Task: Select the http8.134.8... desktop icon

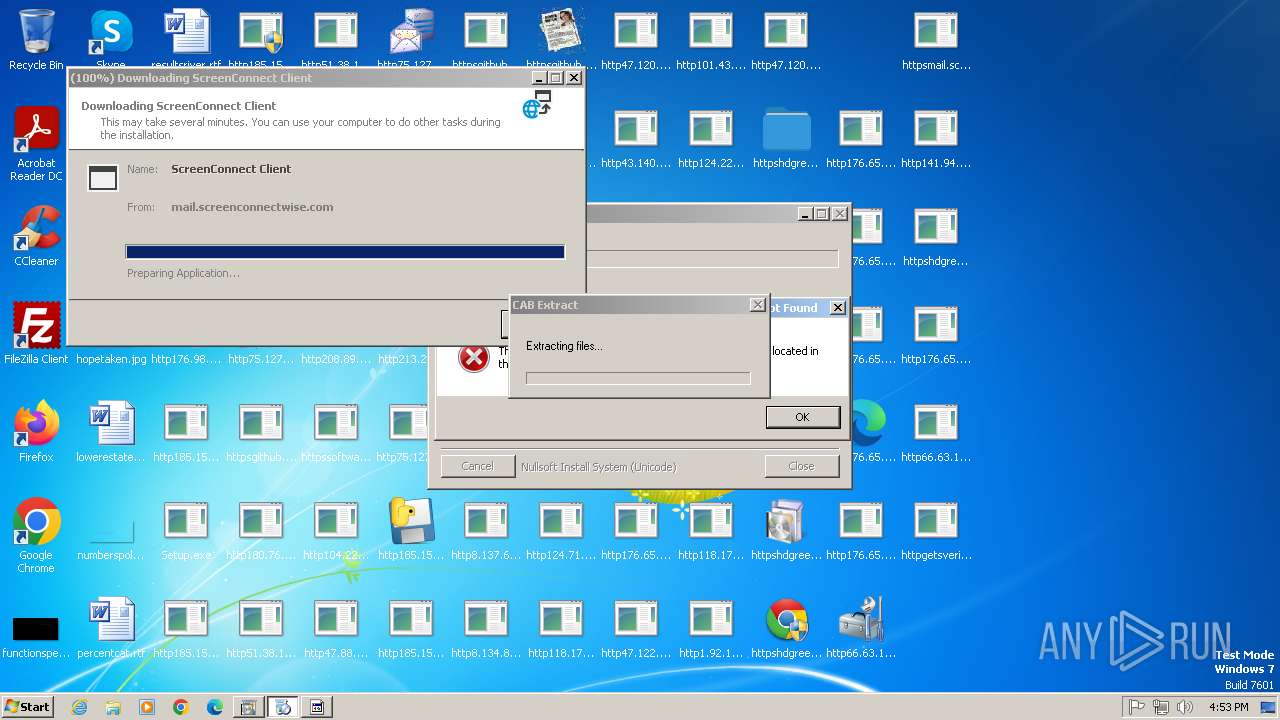Action: click(486, 628)
